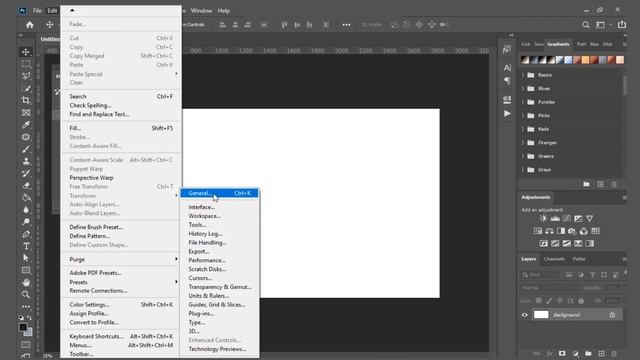Image resolution: width=640 pixels, height=360 pixels.
Task: Choose General preferences
Action: 220,193
